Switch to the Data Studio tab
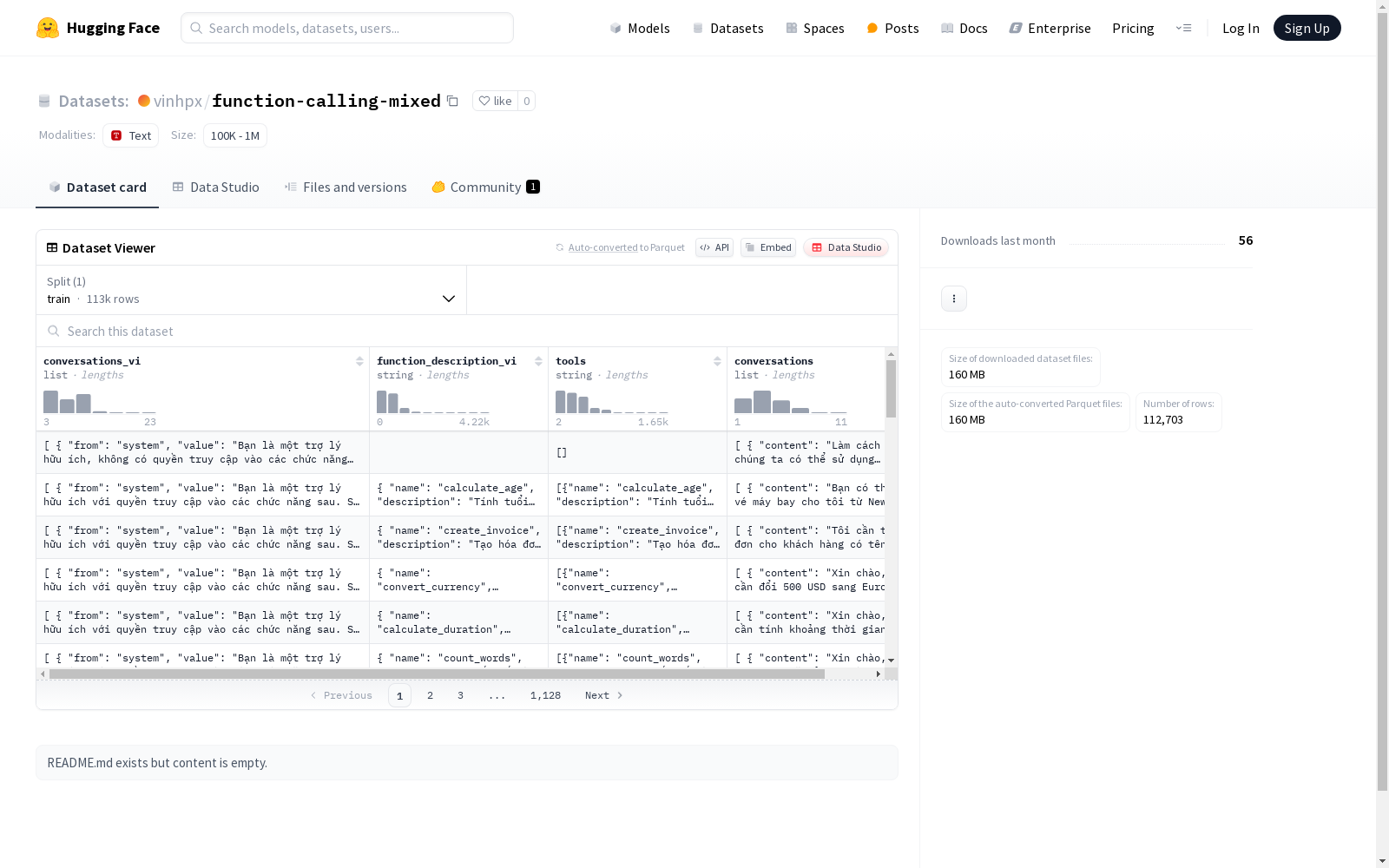 point(215,187)
